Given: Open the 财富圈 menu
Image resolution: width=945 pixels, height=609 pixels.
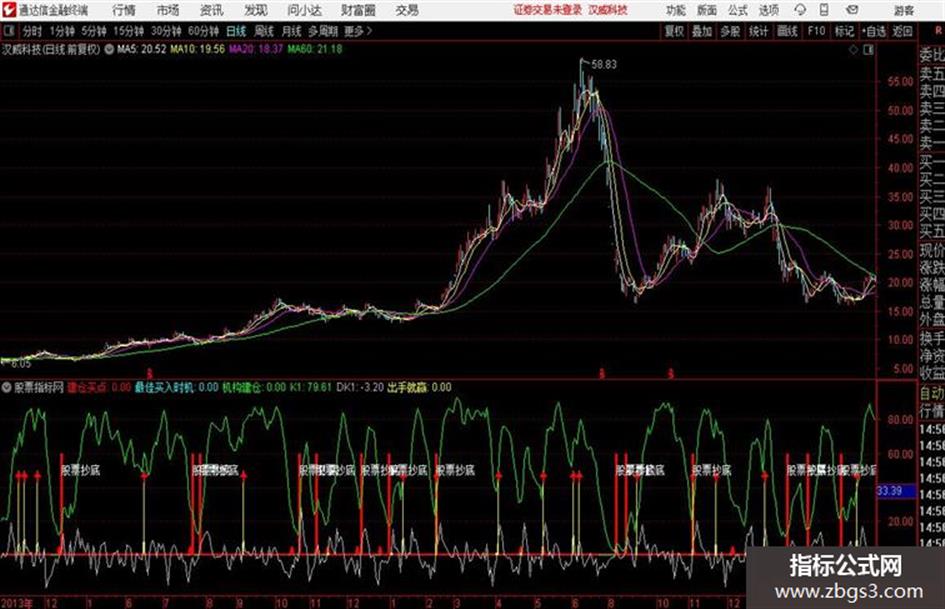Looking at the screenshot, I should pyautogui.click(x=358, y=10).
